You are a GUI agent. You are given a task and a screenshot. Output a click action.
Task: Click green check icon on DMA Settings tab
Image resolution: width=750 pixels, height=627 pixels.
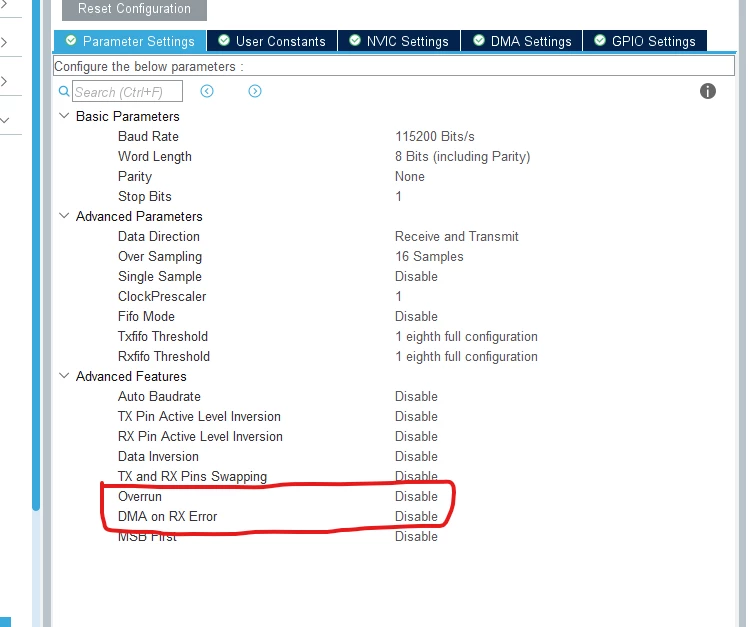479,40
